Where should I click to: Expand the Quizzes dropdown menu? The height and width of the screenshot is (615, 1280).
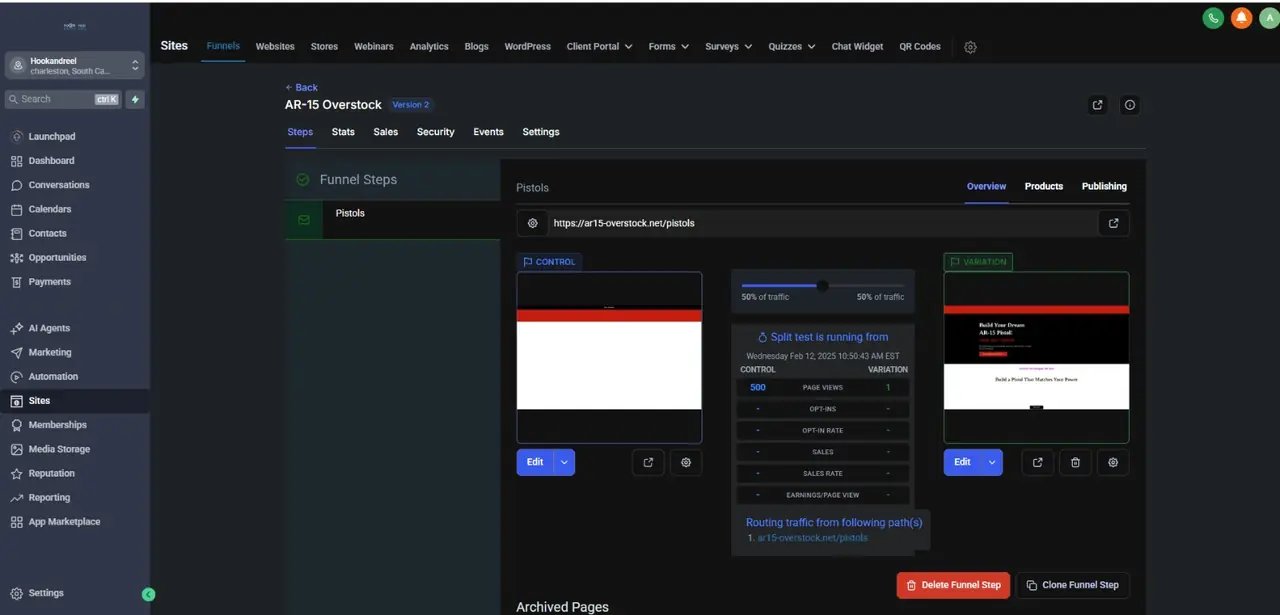(791, 47)
